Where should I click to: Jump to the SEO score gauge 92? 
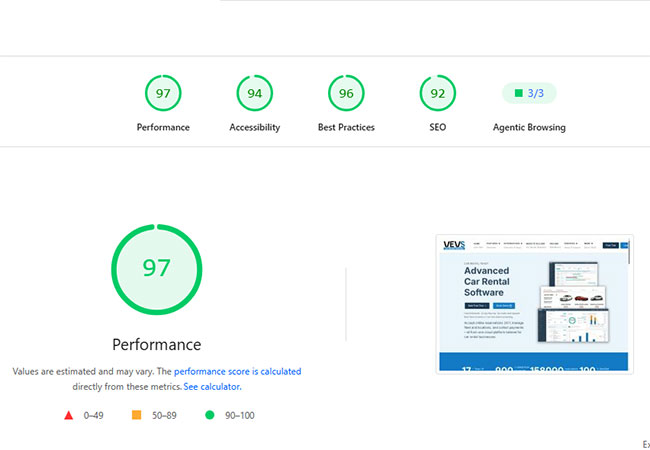(438, 93)
